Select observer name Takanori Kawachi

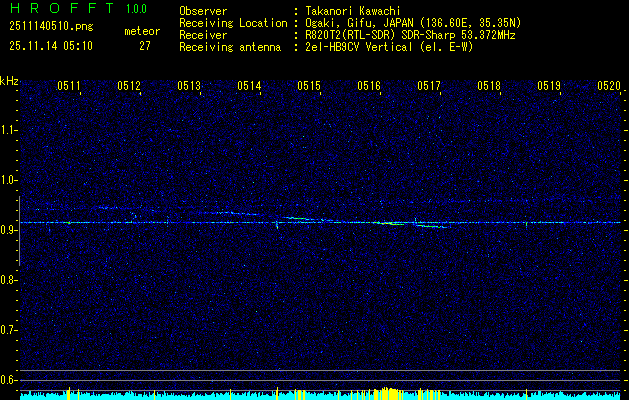coord(353,11)
